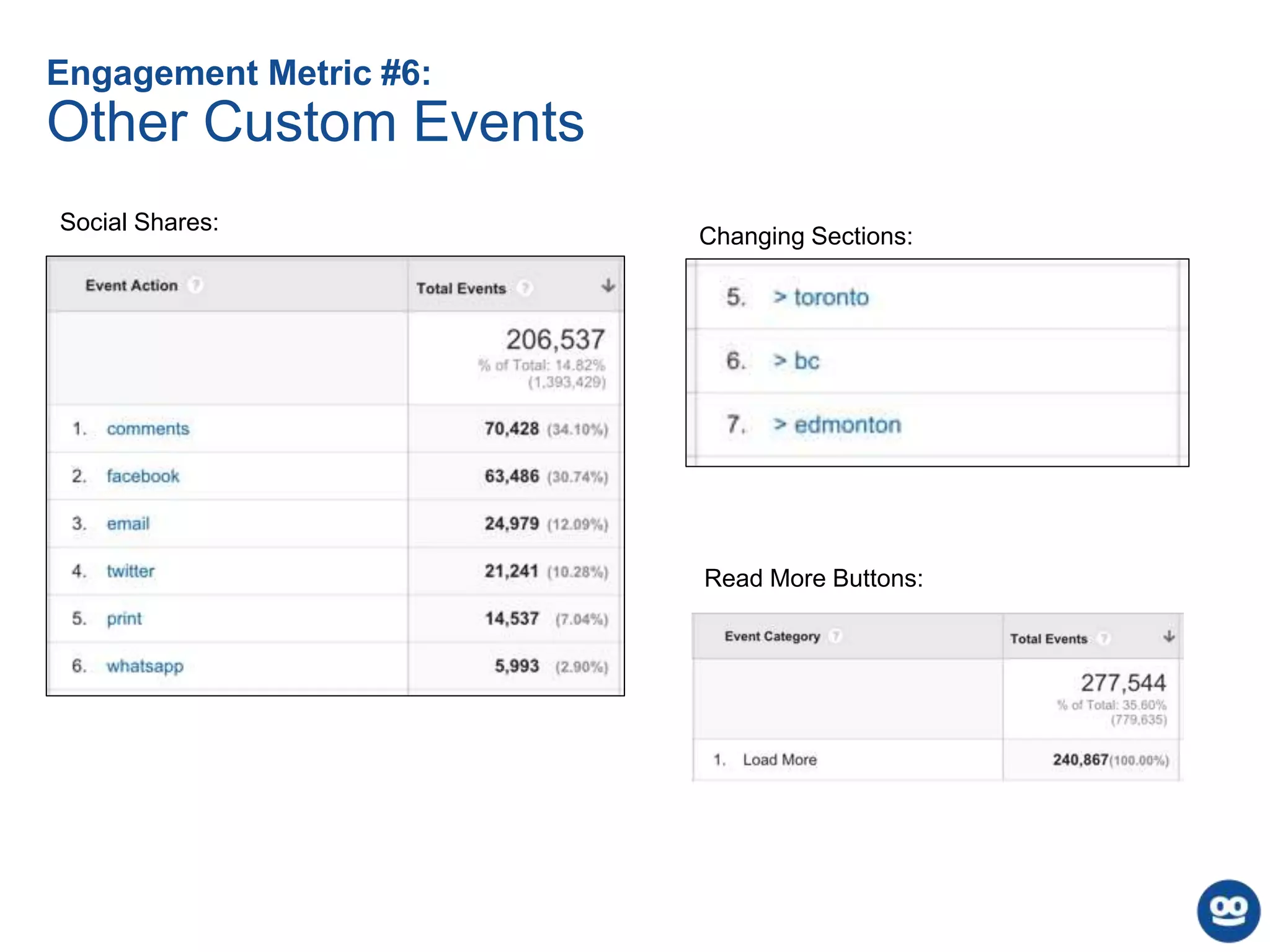This screenshot has height=952, width=1270.
Task: Select the 100.00% Load More percentage
Action: [x=1139, y=760]
